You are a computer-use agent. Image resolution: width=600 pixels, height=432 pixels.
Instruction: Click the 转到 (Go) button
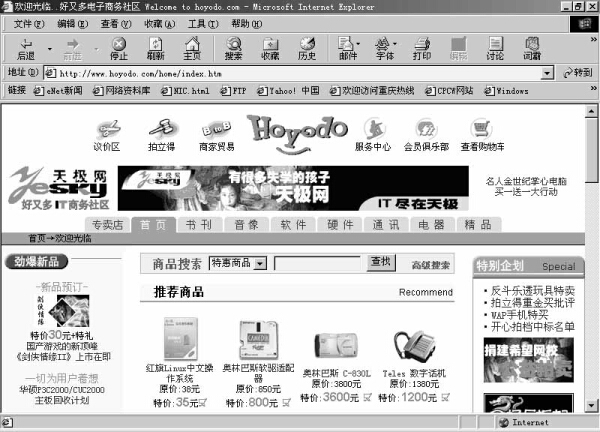click(x=578, y=73)
